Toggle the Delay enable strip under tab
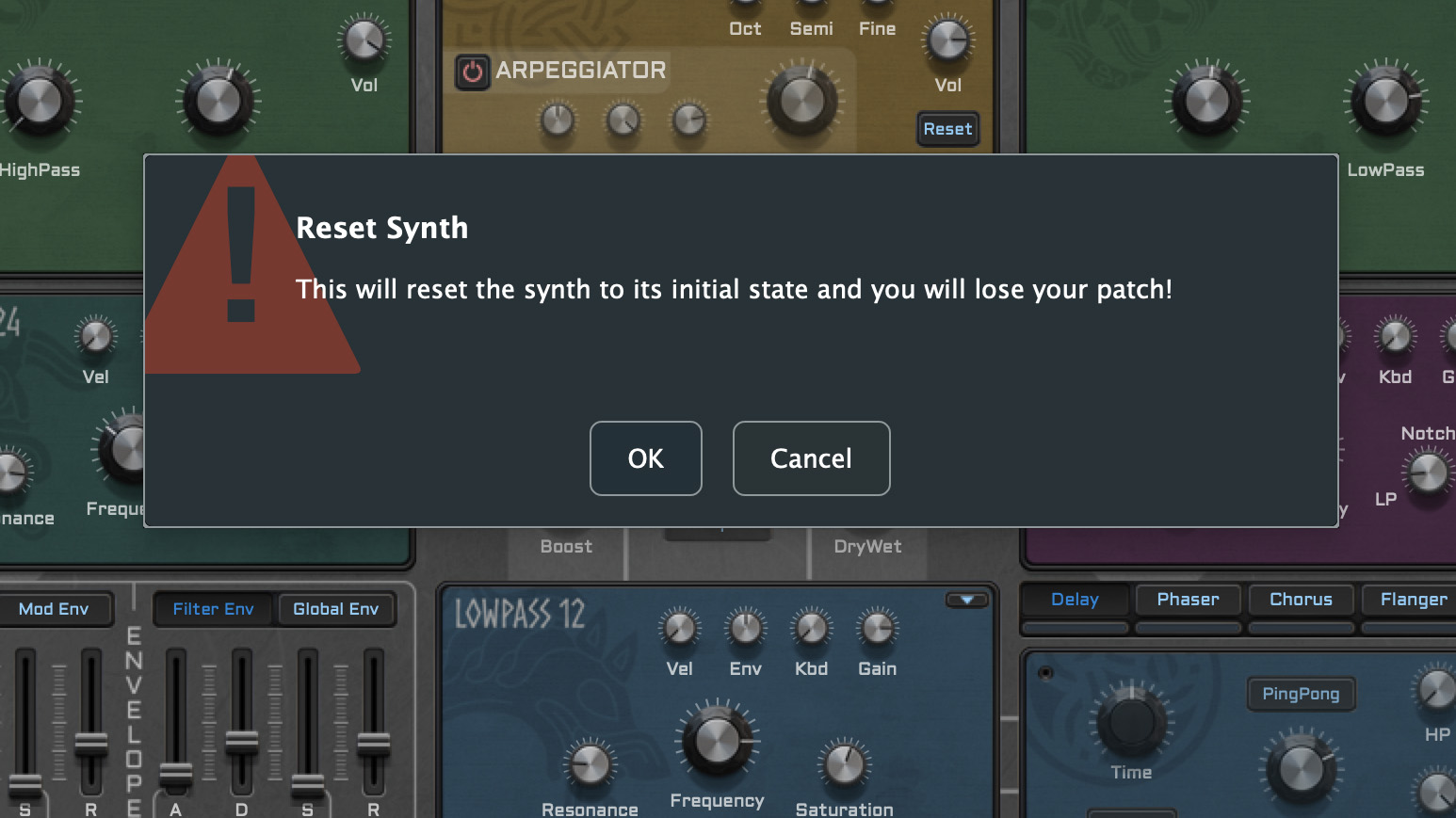The image size is (1456, 818). click(1075, 627)
